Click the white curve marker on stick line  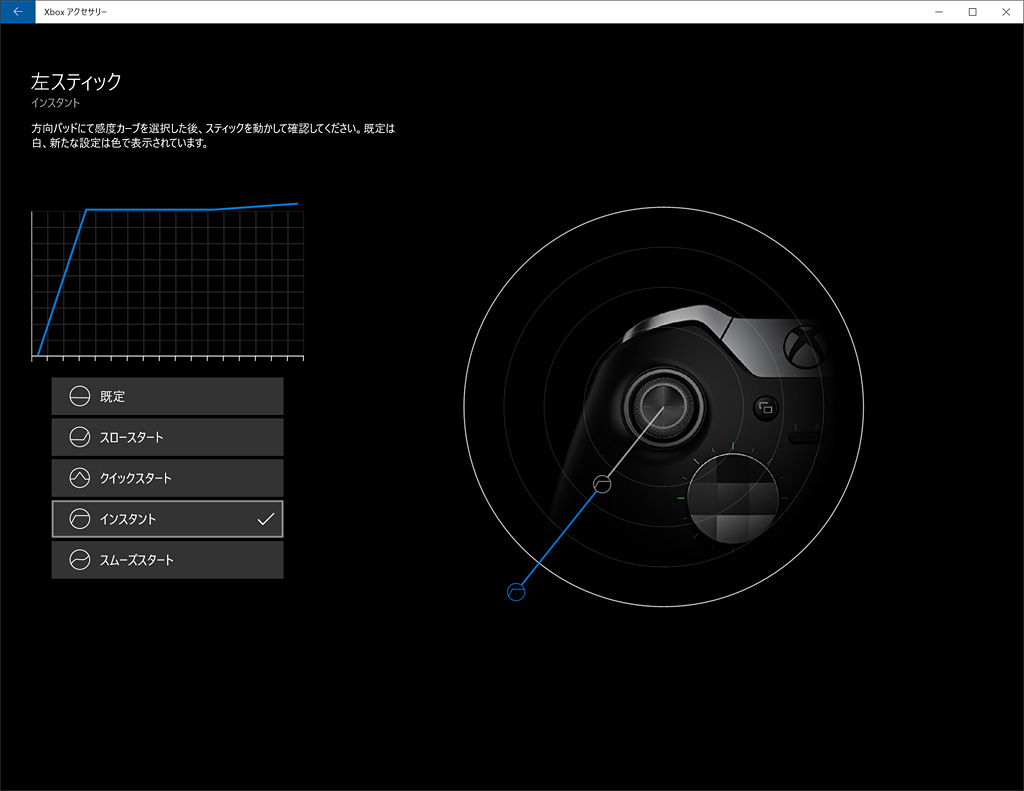602,484
